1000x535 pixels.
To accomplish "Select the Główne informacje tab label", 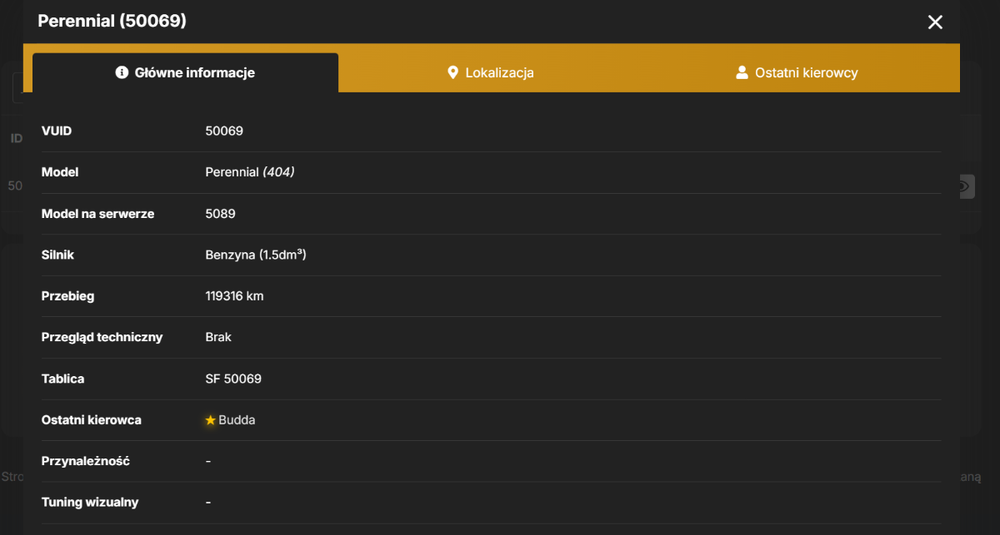I will 195,73.
